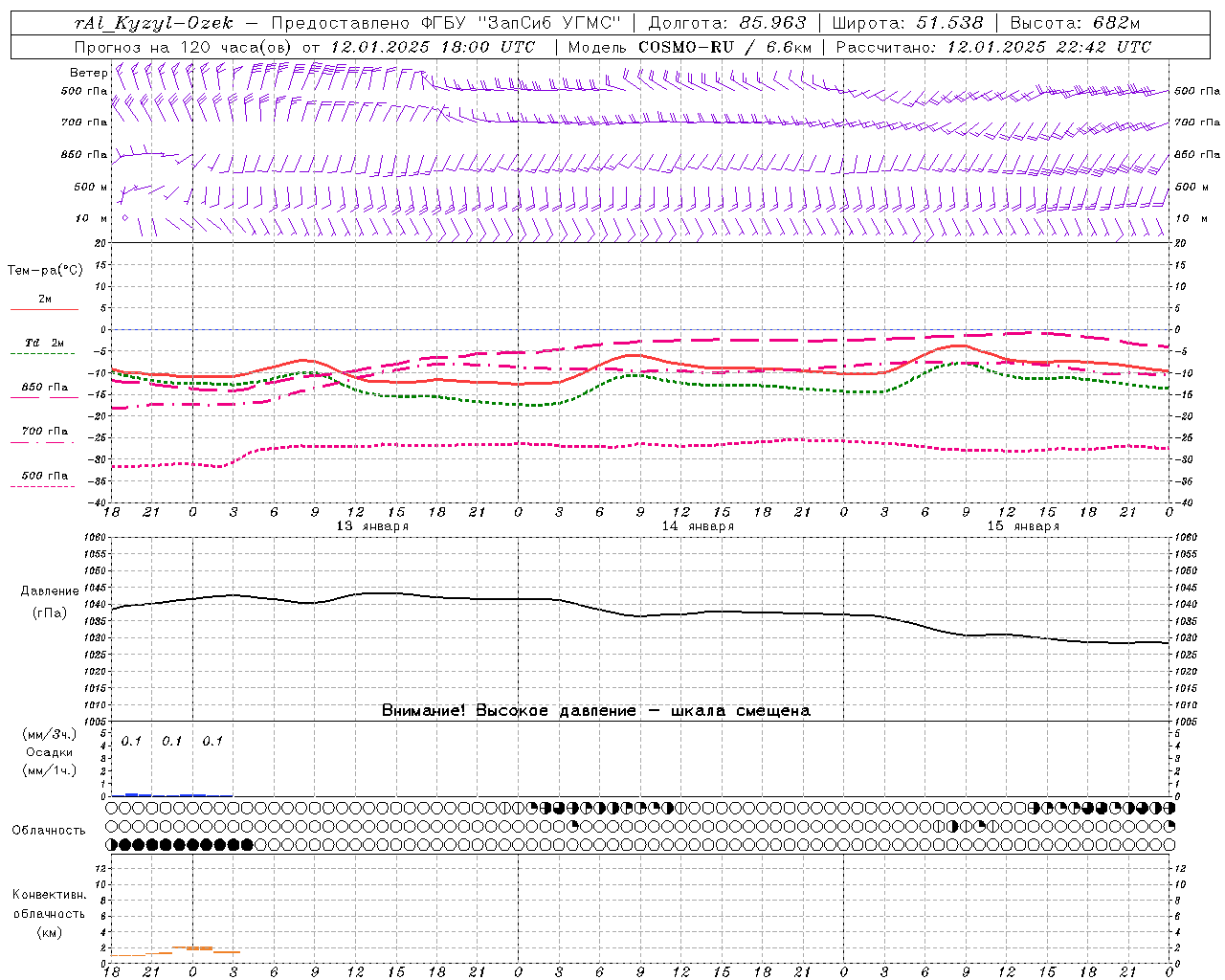Click the Тем-ра(°C) temperature axis title

click(45, 271)
